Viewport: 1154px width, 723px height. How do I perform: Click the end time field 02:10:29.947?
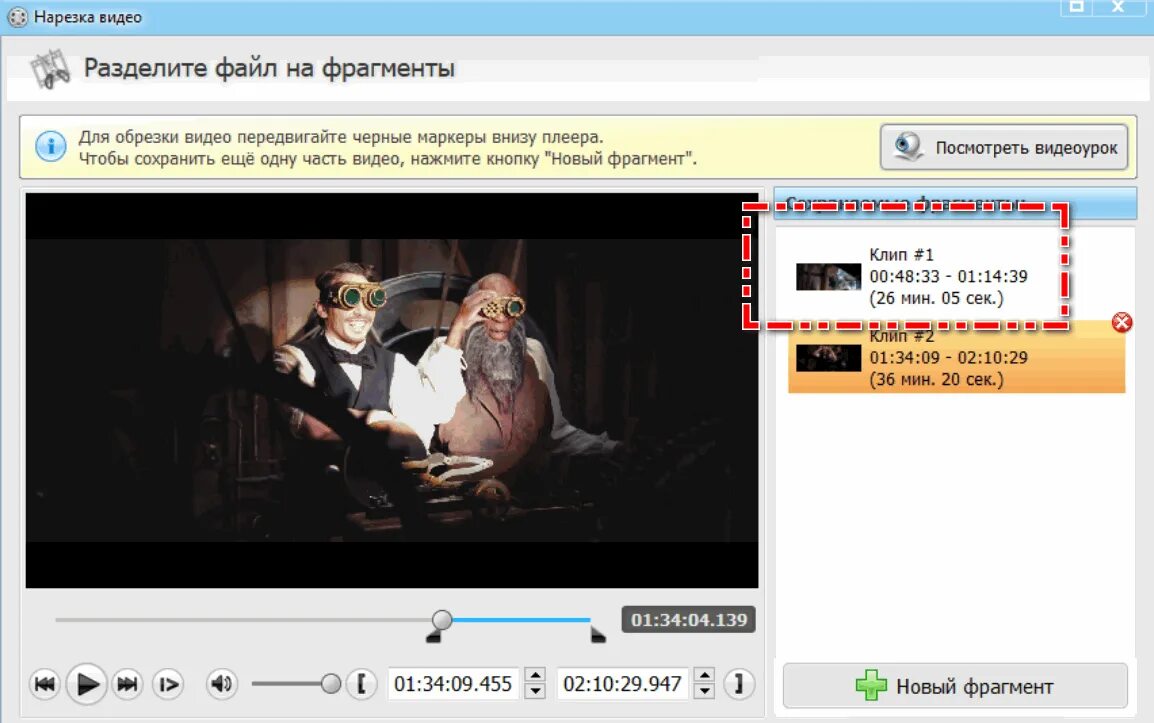click(623, 684)
